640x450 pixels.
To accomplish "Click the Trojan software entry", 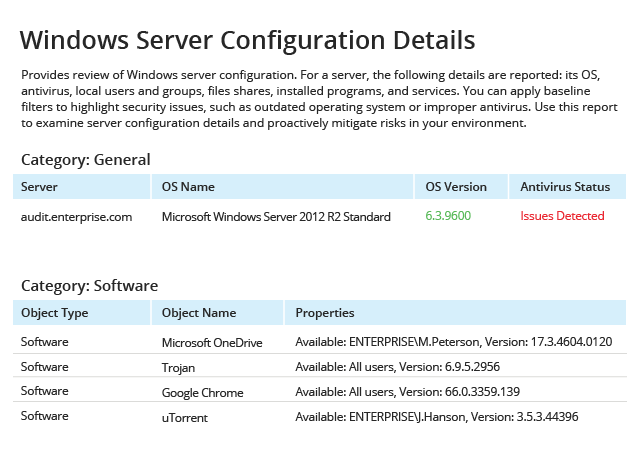I will [181, 368].
